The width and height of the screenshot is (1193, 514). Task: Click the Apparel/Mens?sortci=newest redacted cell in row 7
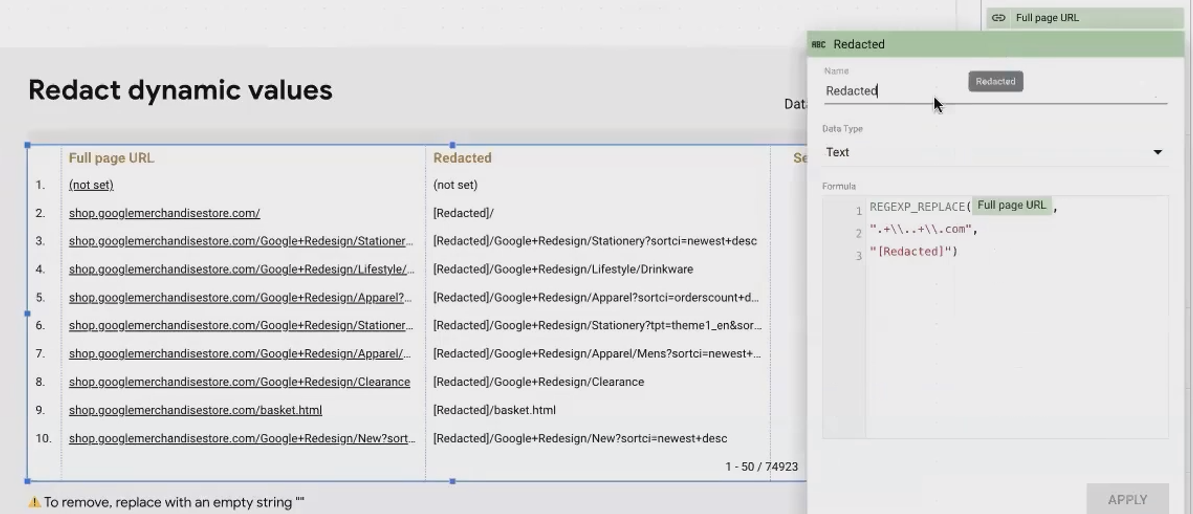(x=597, y=354)
